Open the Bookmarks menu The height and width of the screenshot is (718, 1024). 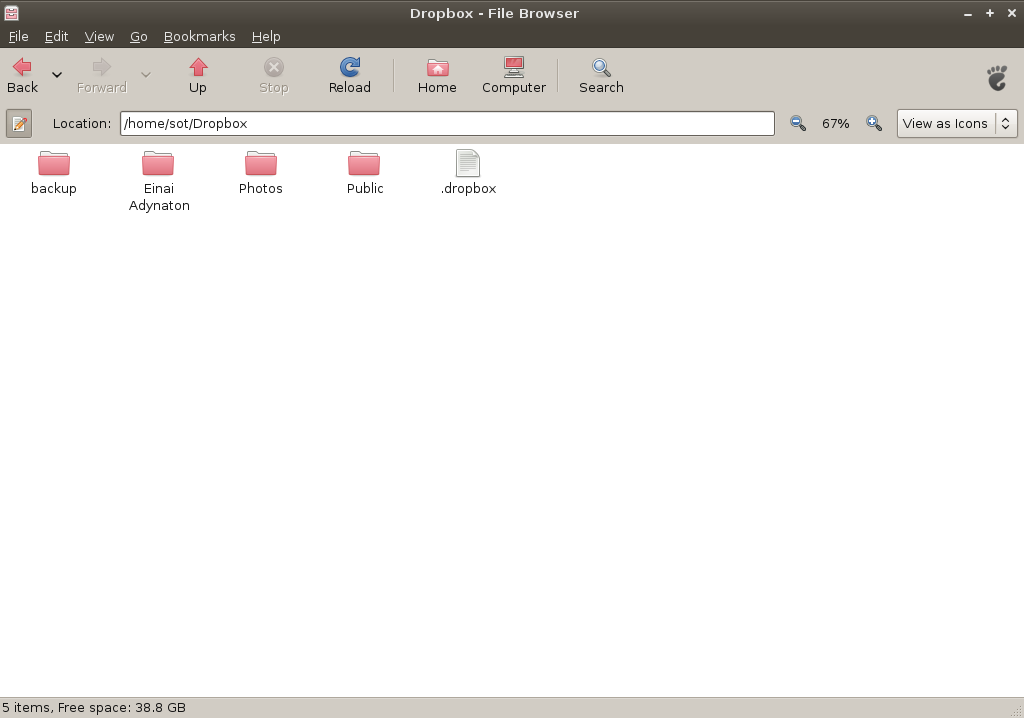point(199,36)
